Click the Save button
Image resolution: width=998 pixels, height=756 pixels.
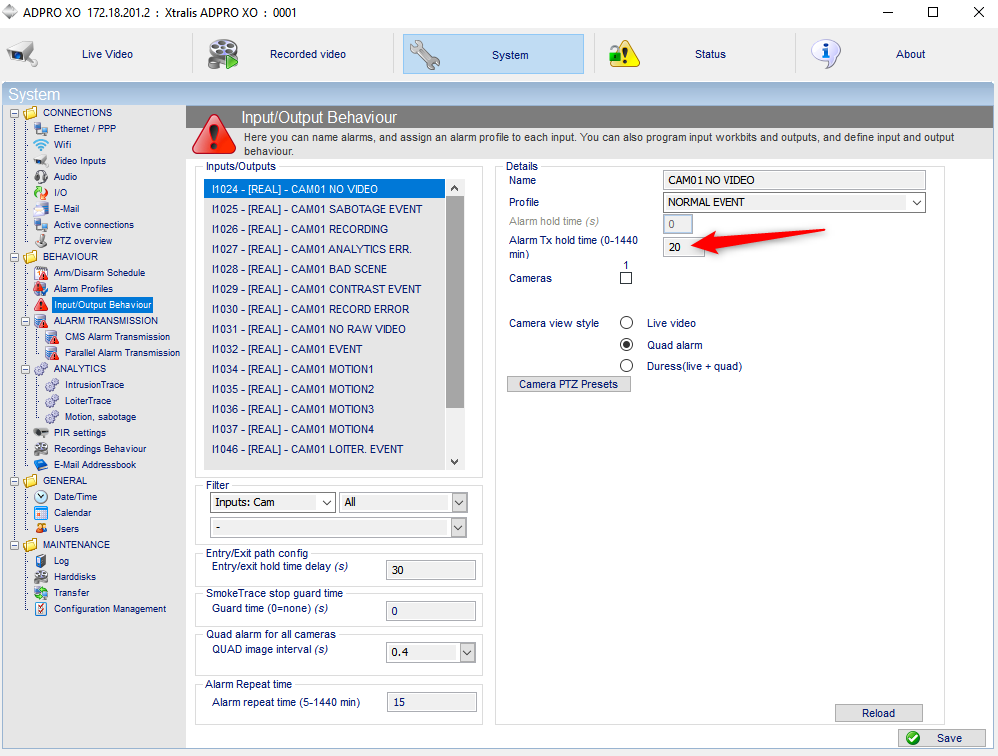(942, 738)
